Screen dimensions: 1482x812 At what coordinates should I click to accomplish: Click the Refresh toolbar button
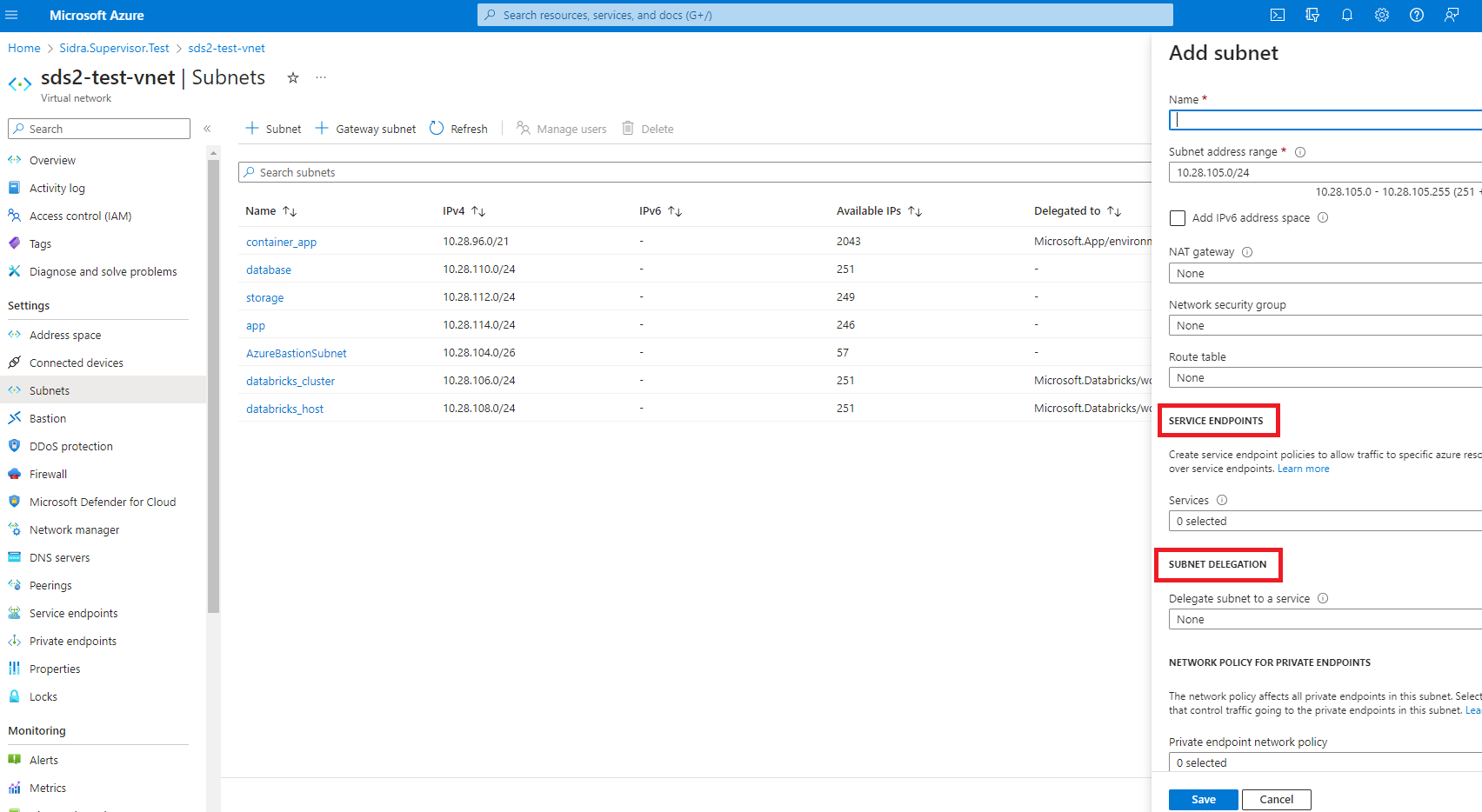pyautogui.click(x=459, y=129)
